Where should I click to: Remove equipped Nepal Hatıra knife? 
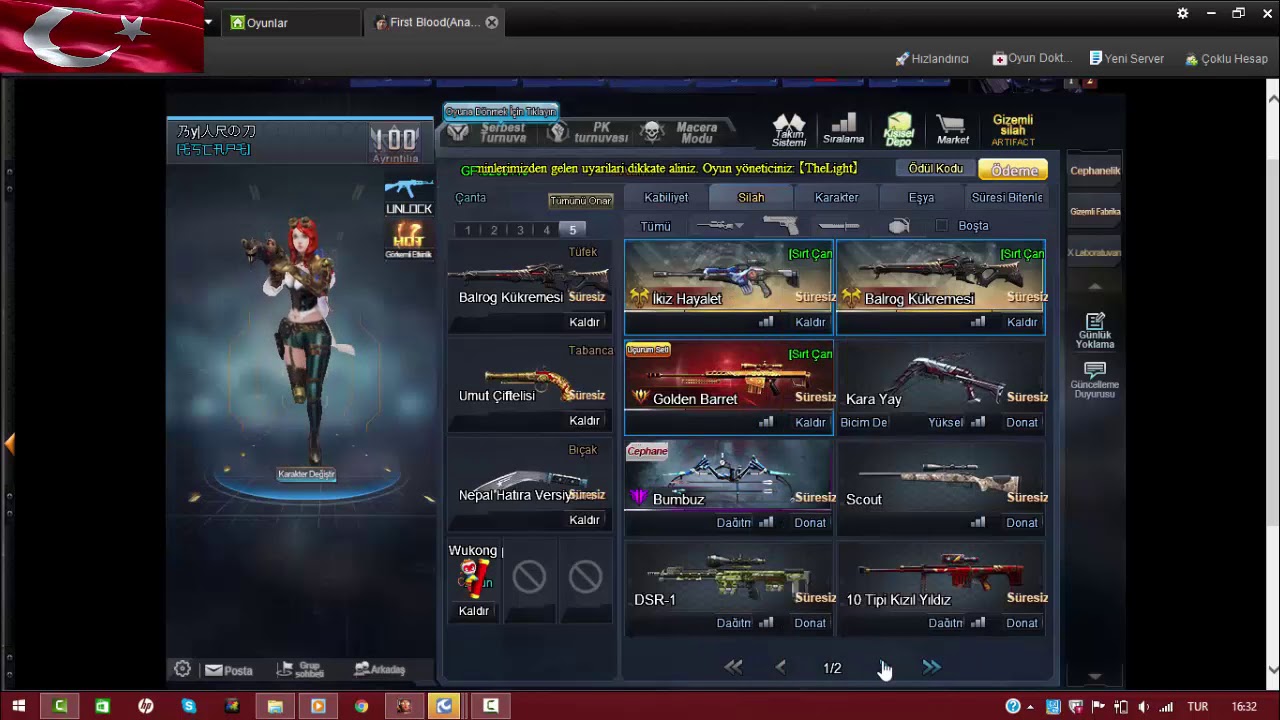pyautogui.click(x=585, y=520)
